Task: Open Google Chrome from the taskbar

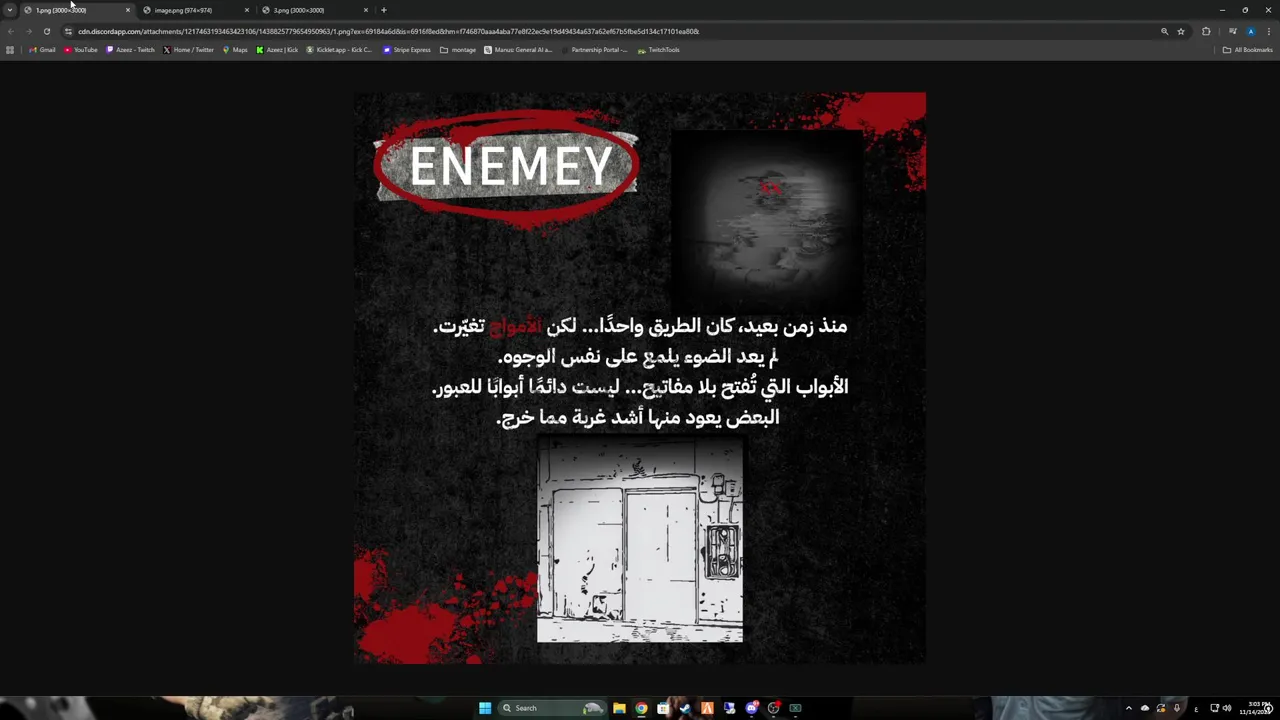Action: 641,708
